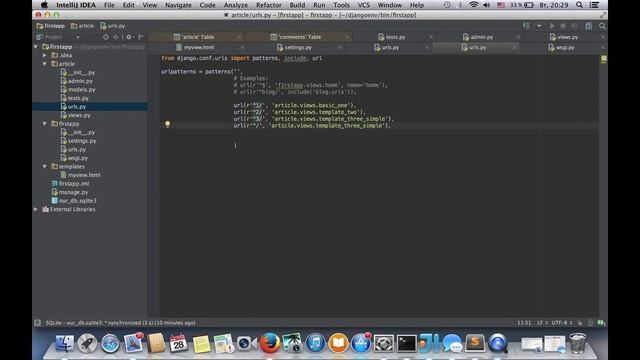The width and height of the screenshot is (640, 360).
Task: Click the Make Project toolbar icon
Action: coord(527,26)
